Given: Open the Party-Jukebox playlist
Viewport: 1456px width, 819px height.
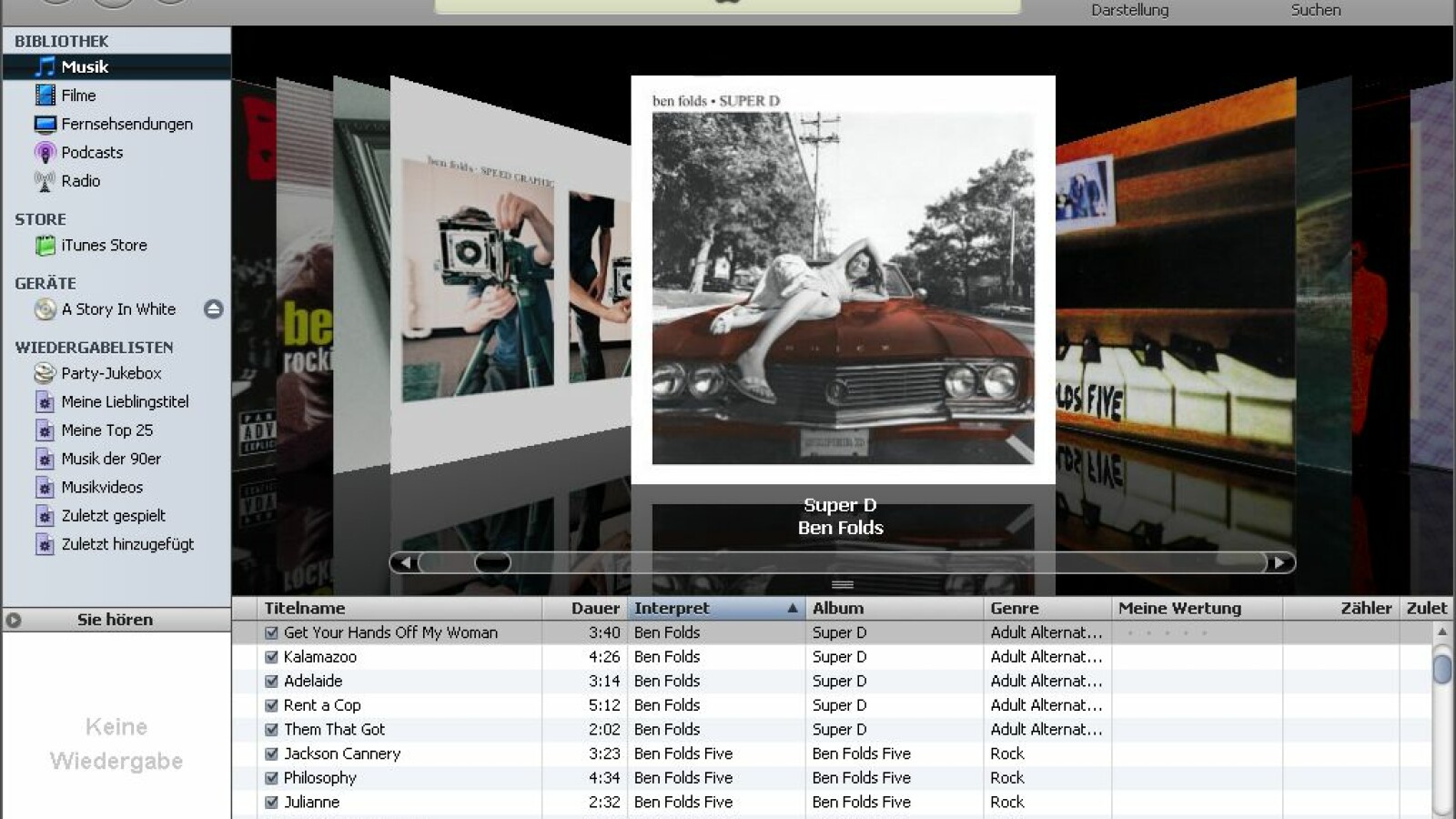Looking at the screenshot, I should [x=109, y=373].
